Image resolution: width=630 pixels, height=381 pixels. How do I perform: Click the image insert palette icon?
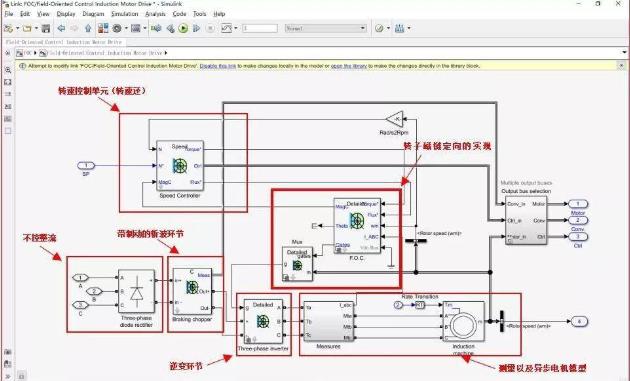[x=8, y=119]
